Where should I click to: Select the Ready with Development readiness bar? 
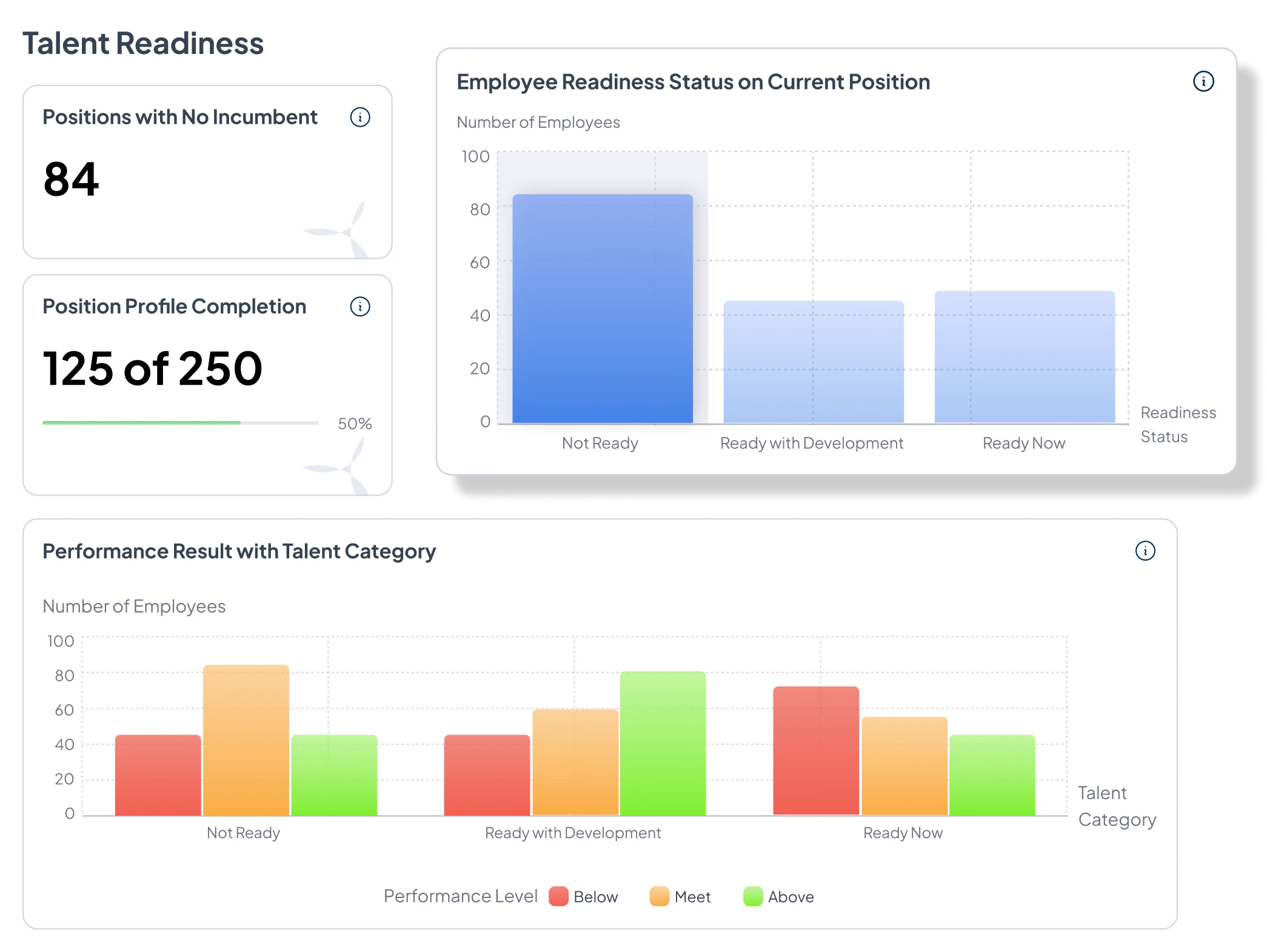pos(814,362)
